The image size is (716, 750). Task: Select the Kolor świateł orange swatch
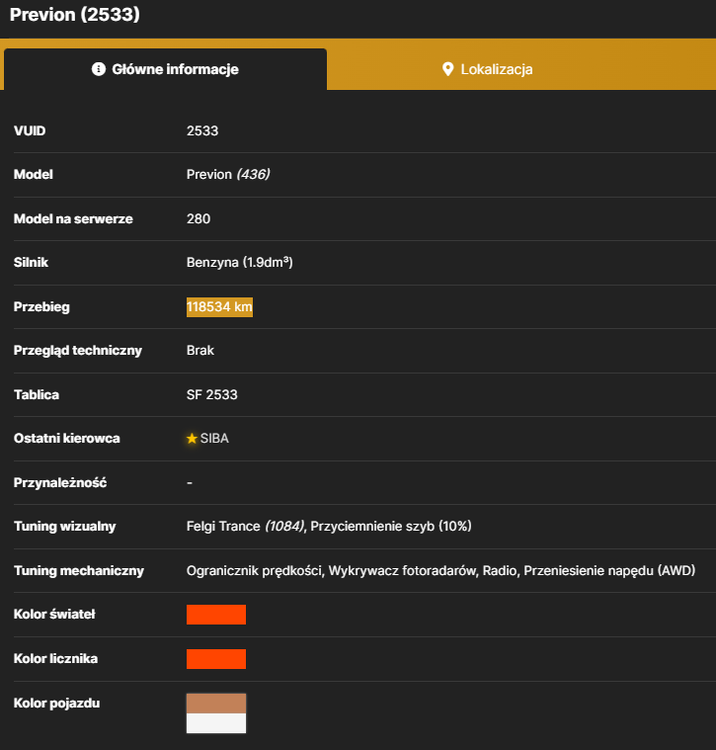point(216,615)
